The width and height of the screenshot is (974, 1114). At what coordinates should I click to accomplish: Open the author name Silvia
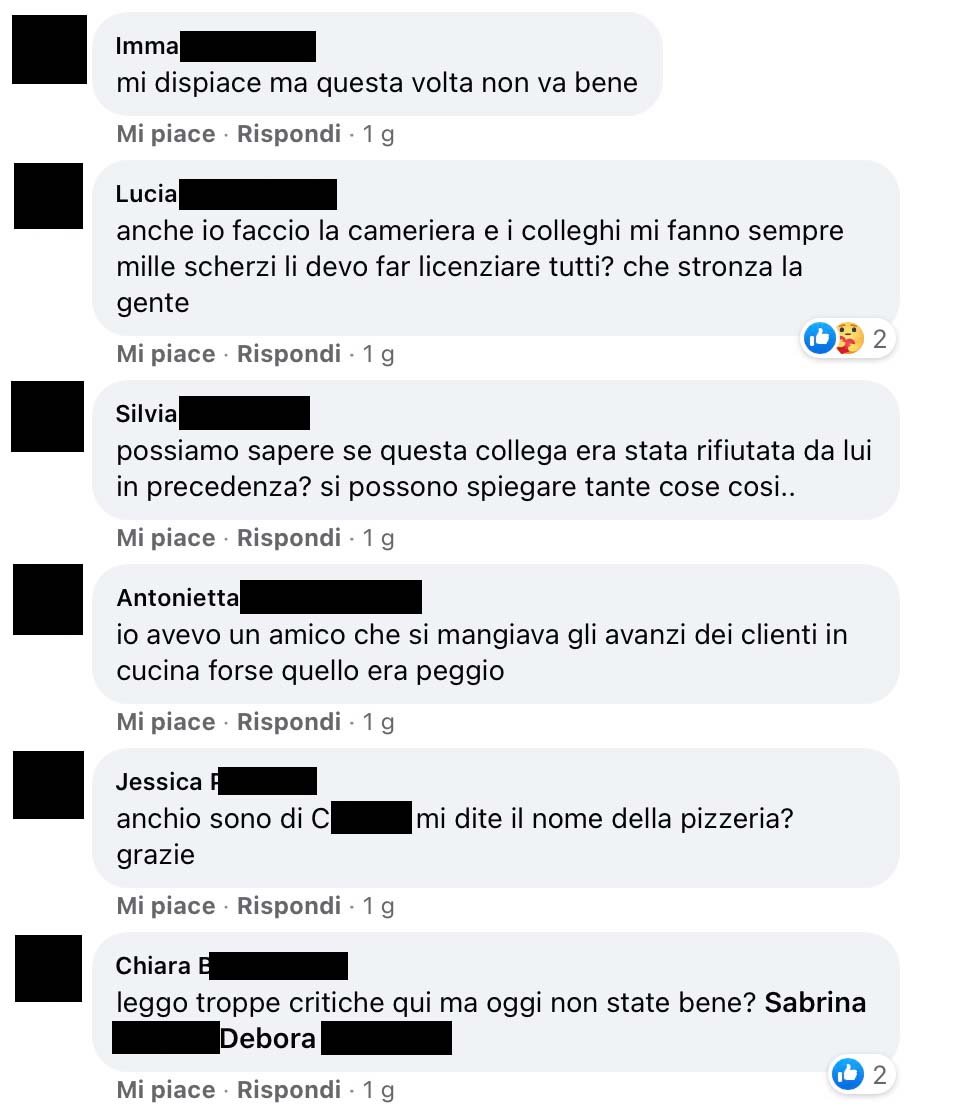pyautogui.click(x=146, y=413)
